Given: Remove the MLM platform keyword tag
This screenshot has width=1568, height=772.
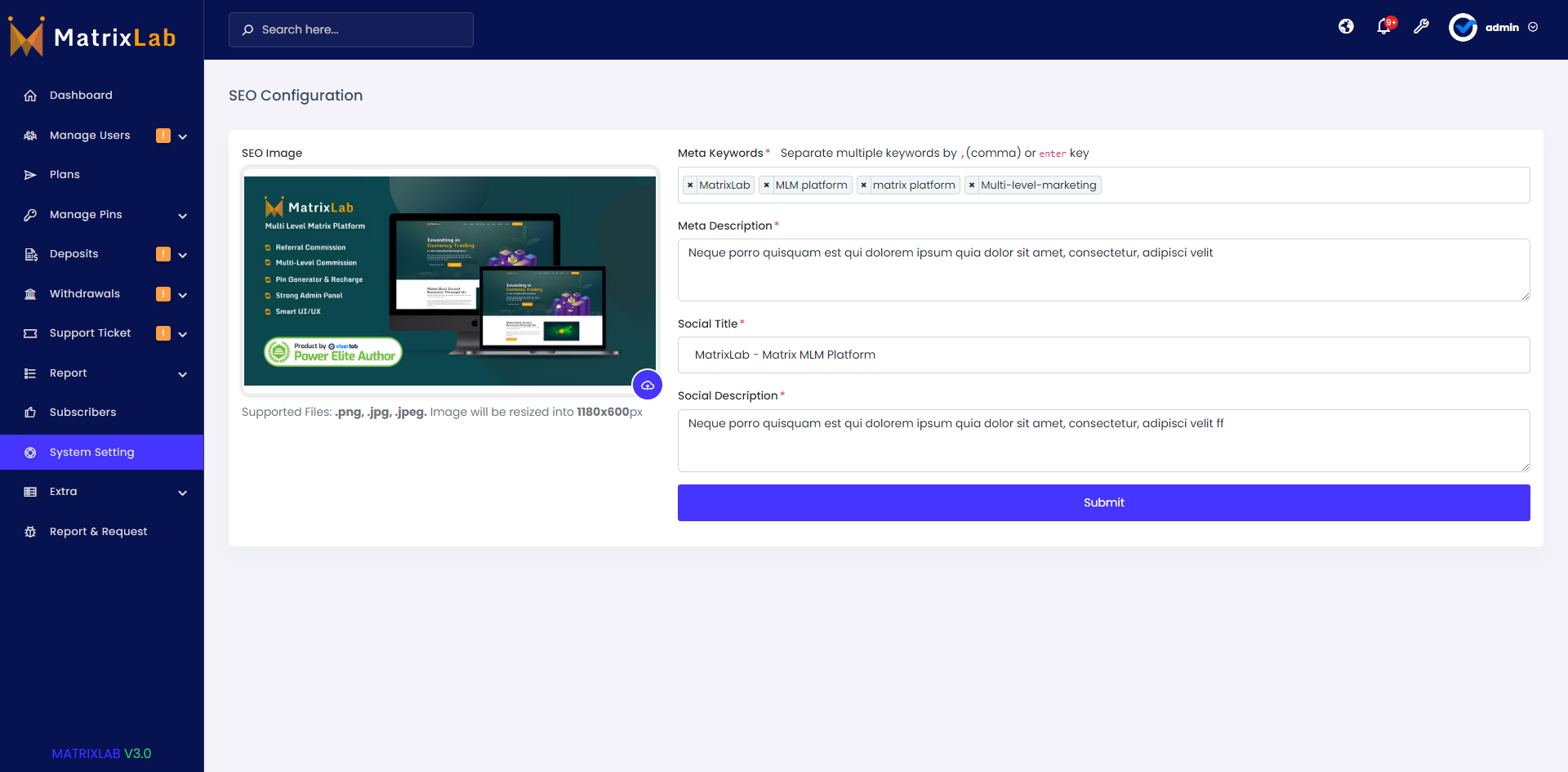Looking at the screenshot, I should (x=766, y=185).
